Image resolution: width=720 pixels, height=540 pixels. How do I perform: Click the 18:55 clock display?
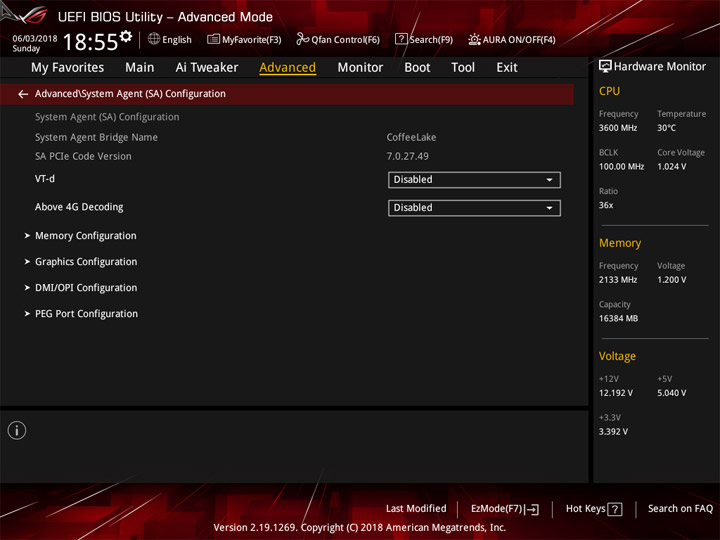point(90,42)
